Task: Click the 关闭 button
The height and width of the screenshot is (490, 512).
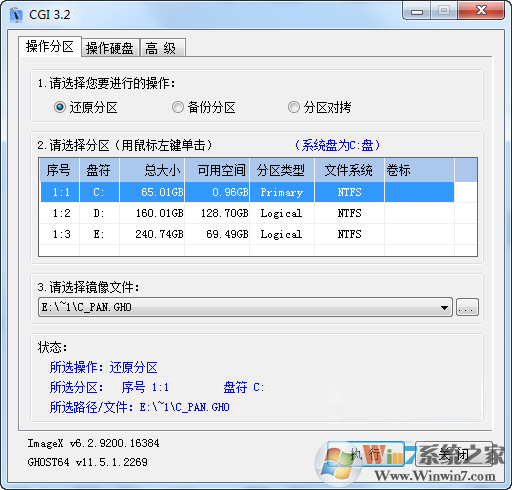Action: tap(454, 454)
